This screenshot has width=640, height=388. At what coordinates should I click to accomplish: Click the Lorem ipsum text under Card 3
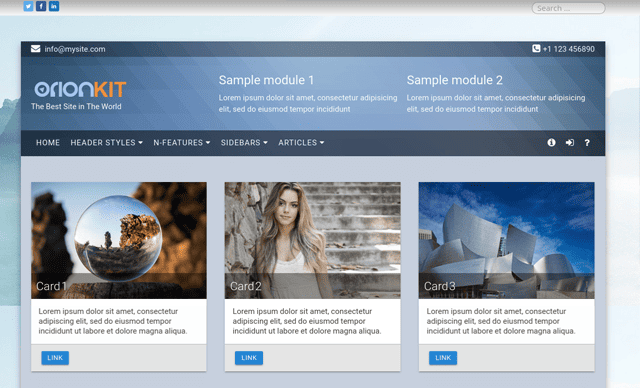501,321
